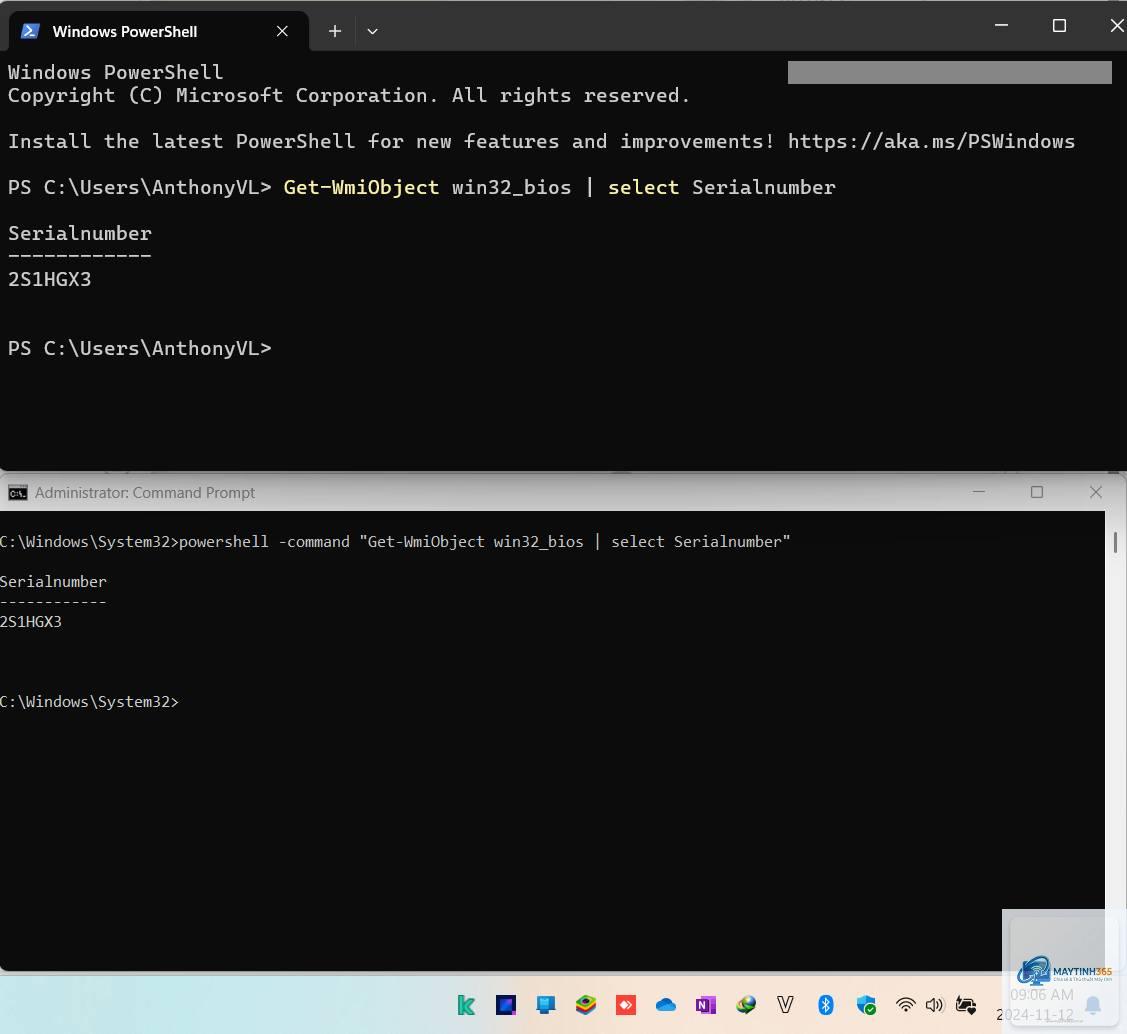The width and height of the screenshot is (1127, 1034).
Task: Open the green K tray icon
Action: coord(466,1005)
